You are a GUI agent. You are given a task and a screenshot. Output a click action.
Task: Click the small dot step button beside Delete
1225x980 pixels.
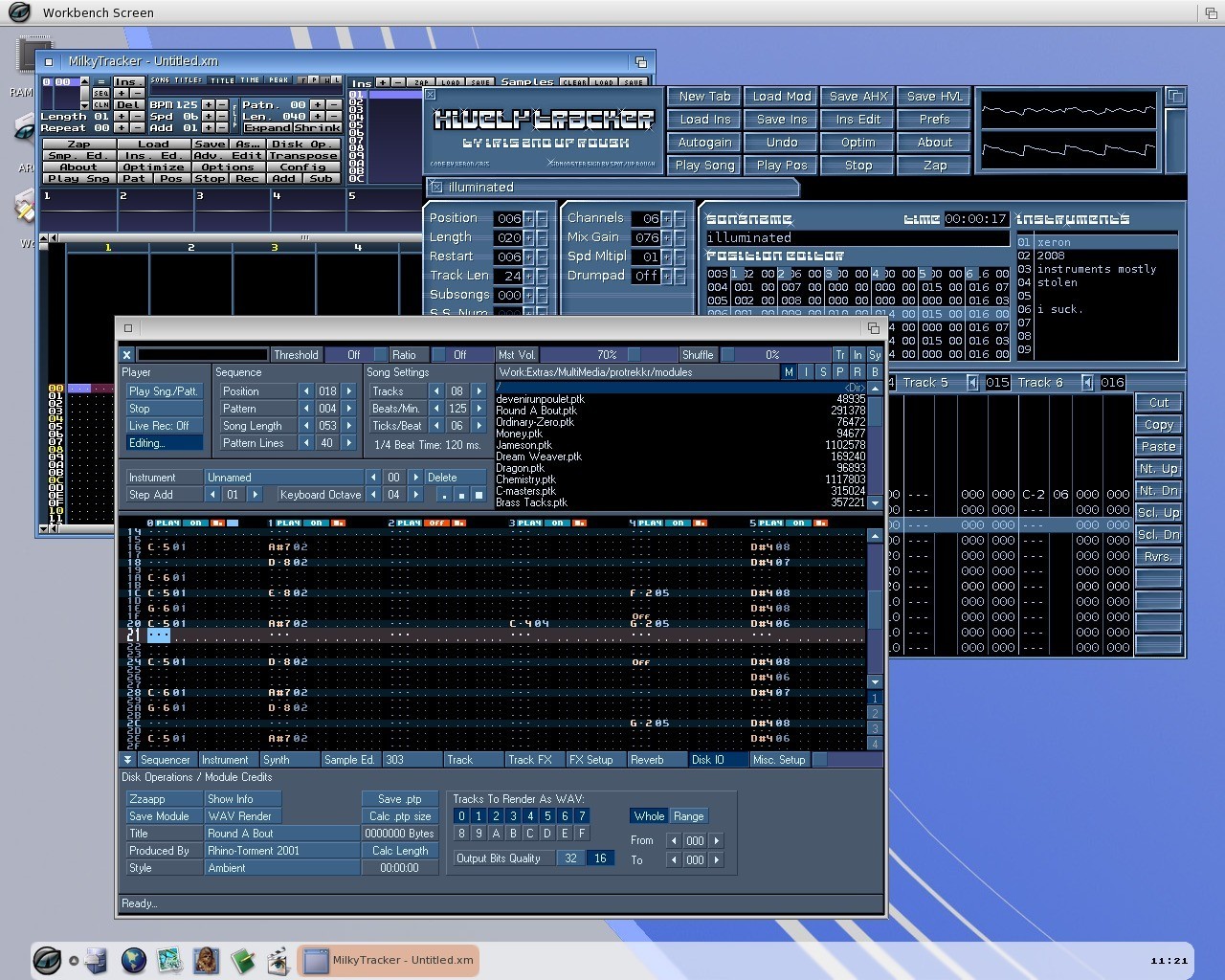click(443, 495)
